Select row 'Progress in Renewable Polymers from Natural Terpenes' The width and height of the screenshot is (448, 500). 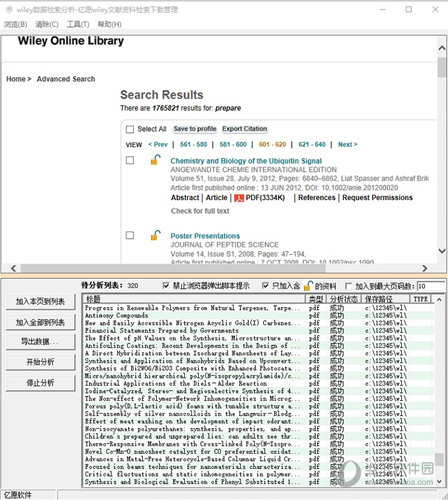tap(258, 308)
